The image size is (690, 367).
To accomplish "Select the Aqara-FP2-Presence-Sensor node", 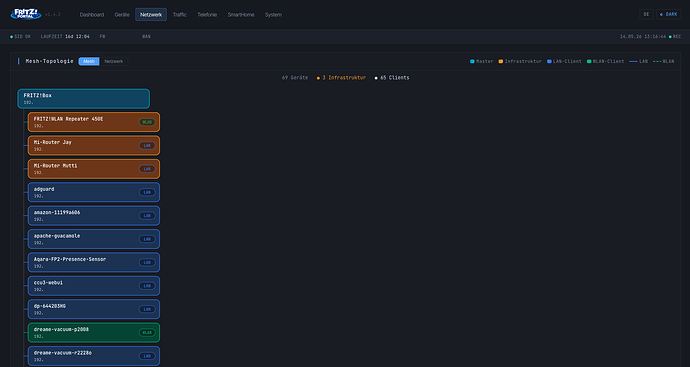I will 94,262.
